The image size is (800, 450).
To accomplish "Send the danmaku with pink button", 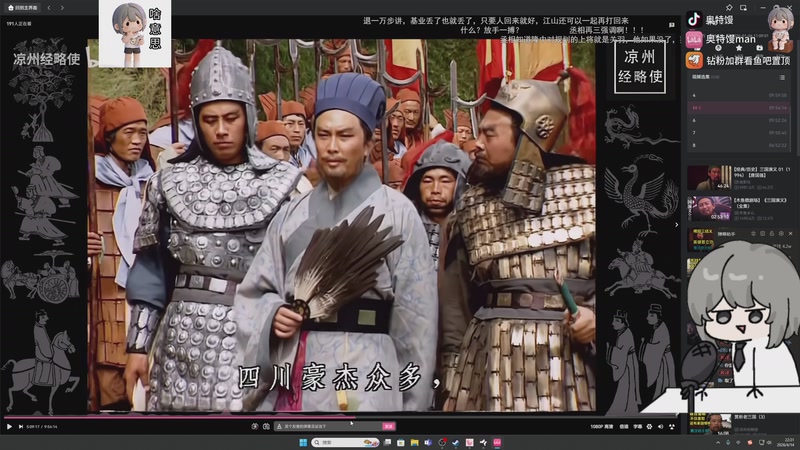I will tap(389, 427).
